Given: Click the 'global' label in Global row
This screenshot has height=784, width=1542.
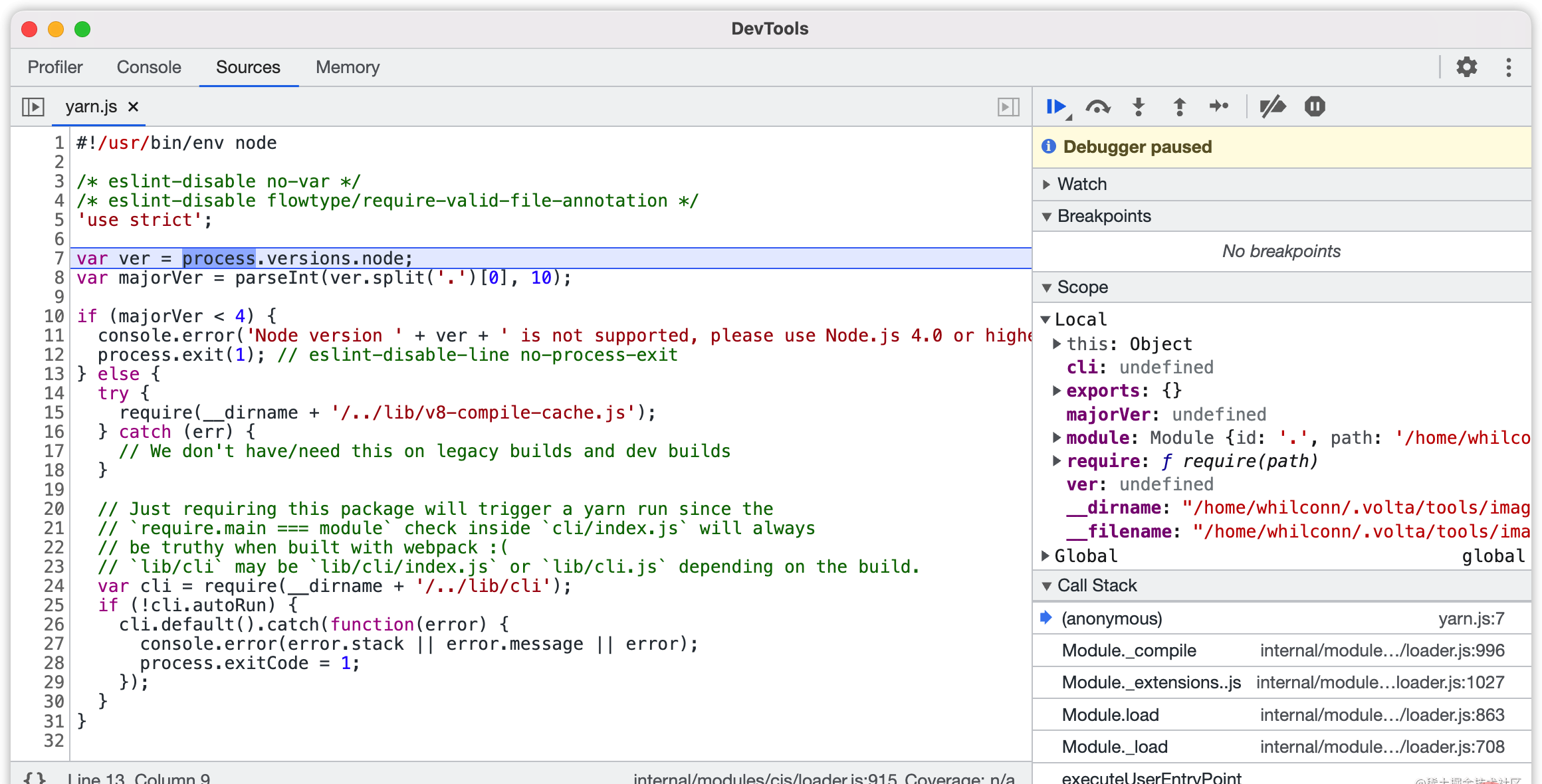Looking at the screenshot, I should click(1493, 555).
